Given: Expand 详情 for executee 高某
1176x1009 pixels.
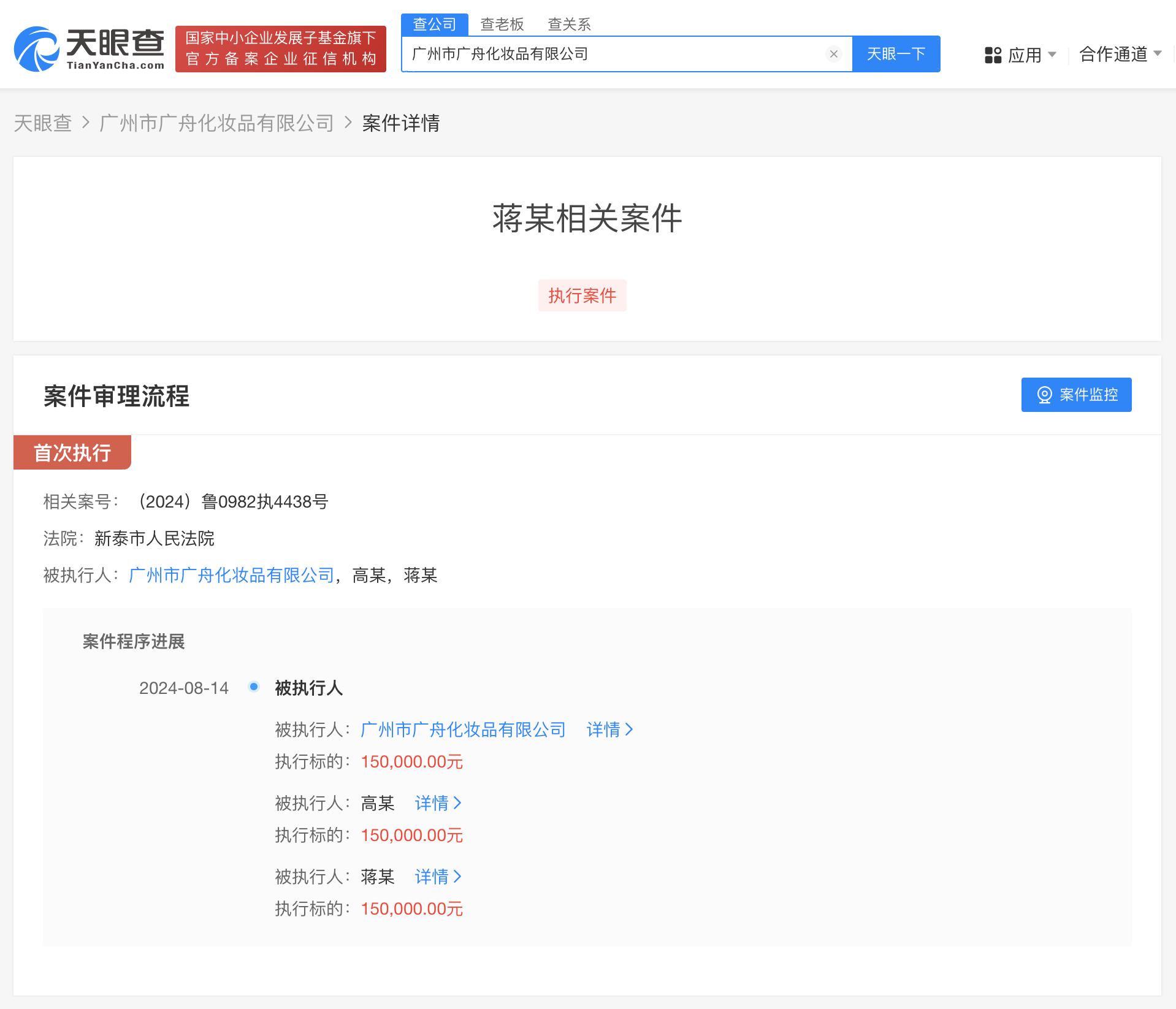Looking at the screenshot, I should [x=437, y=803].
